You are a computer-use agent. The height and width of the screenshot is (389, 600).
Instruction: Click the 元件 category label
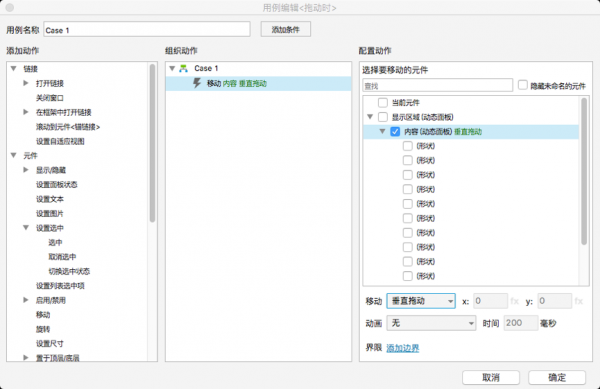coord(31,156)
